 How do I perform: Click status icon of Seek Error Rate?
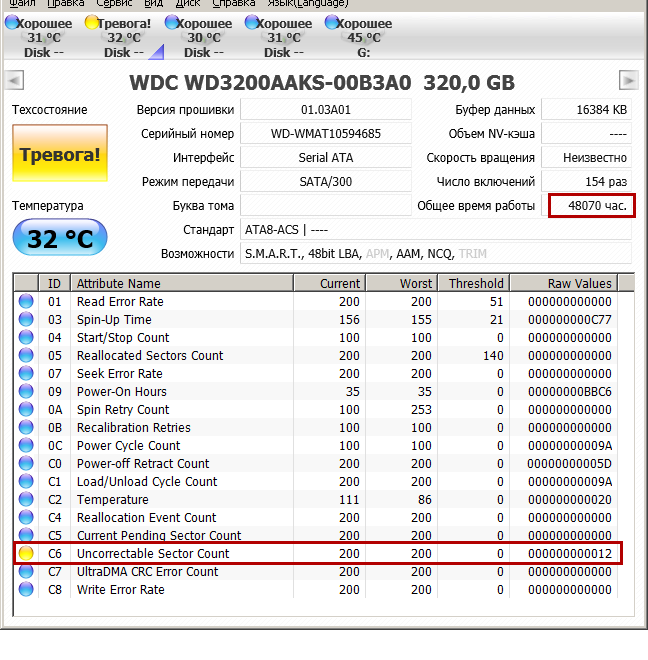point(26,373)
